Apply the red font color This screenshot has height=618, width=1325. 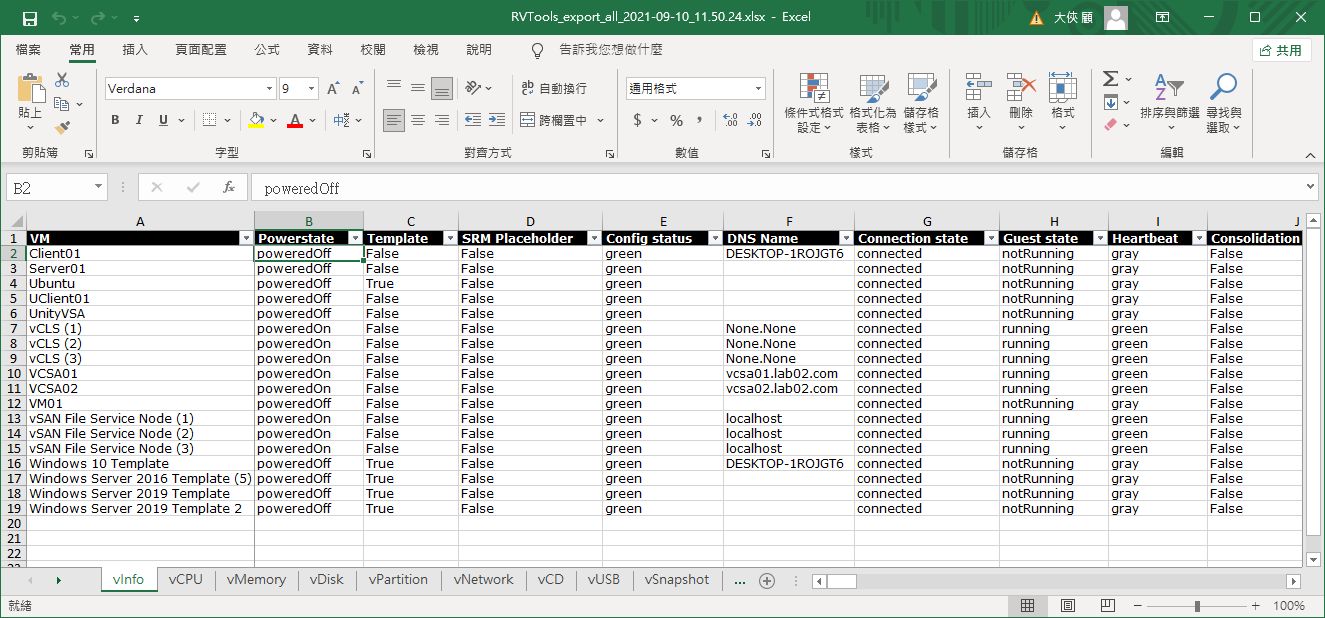pyautogui.click(x=295, y=120)
